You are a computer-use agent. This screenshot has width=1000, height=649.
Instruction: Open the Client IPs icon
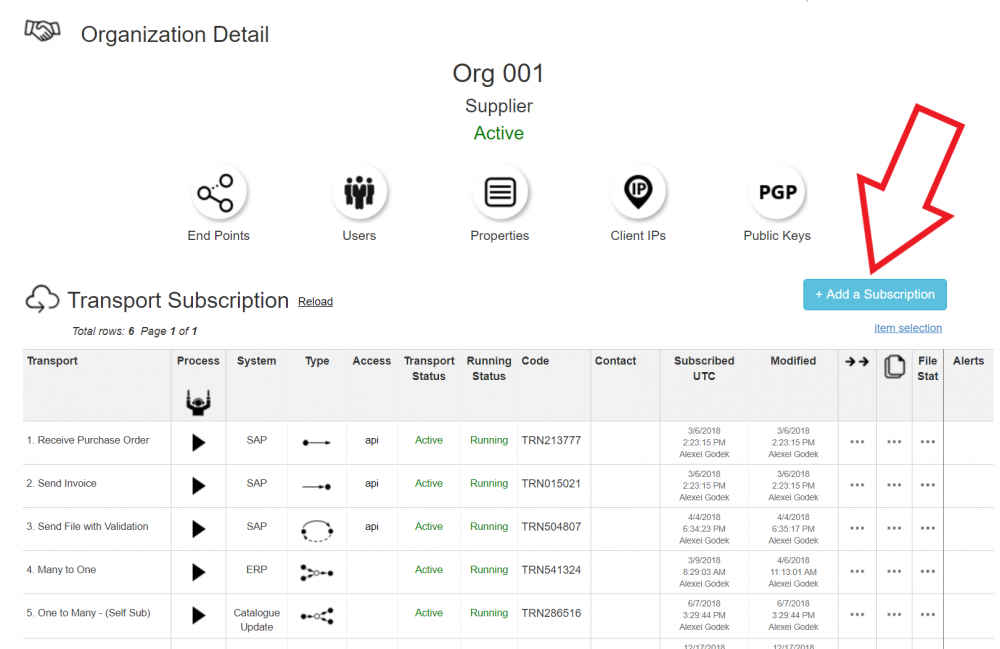638,192
